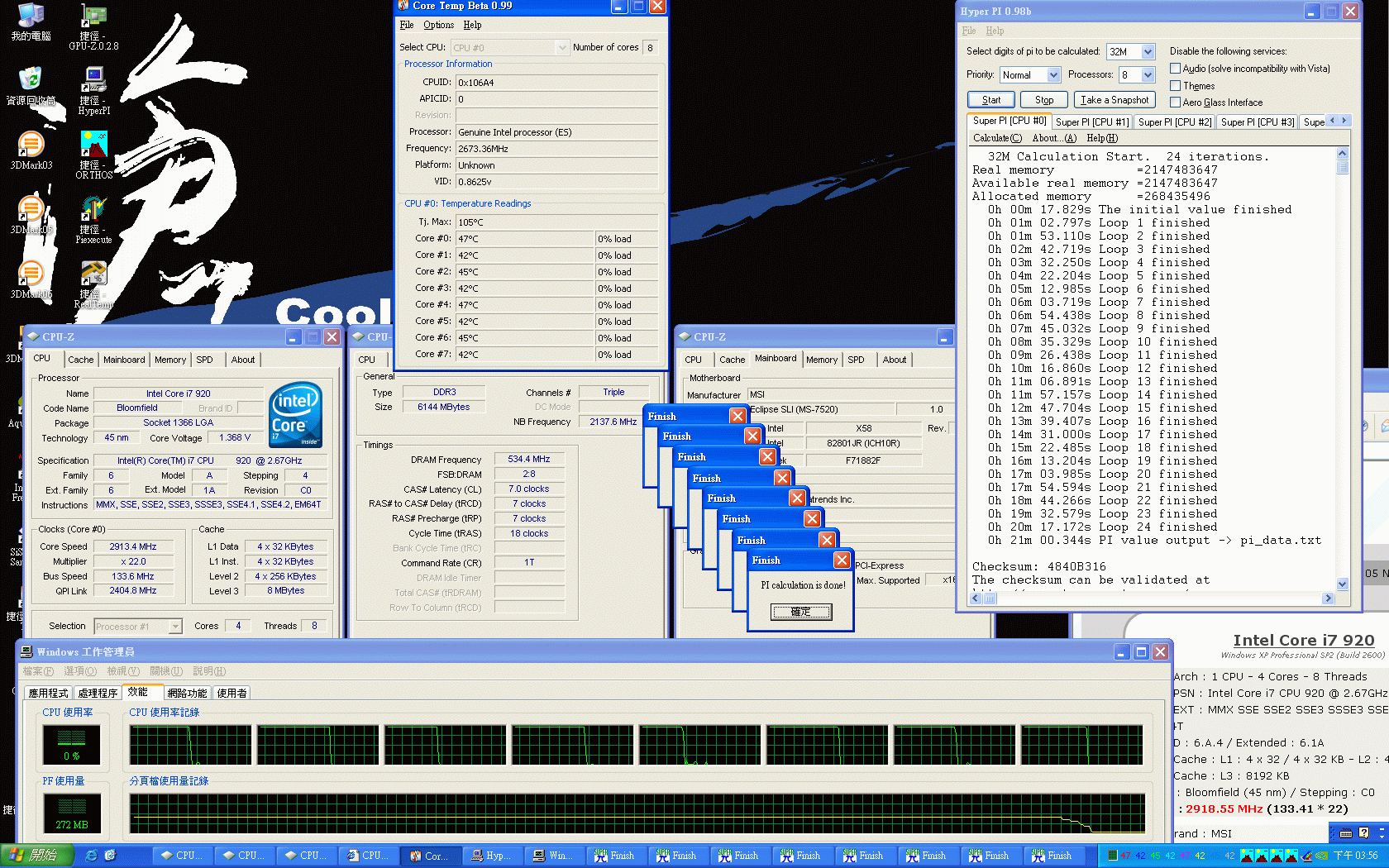
Task: Launch the RealTemp desktop shortcut
Action: click(93, 284)
